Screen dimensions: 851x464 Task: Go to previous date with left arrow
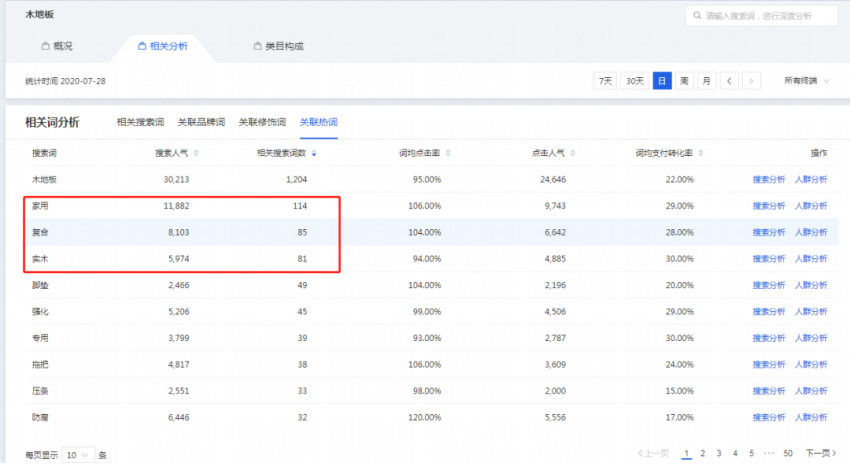pos(729,81)
